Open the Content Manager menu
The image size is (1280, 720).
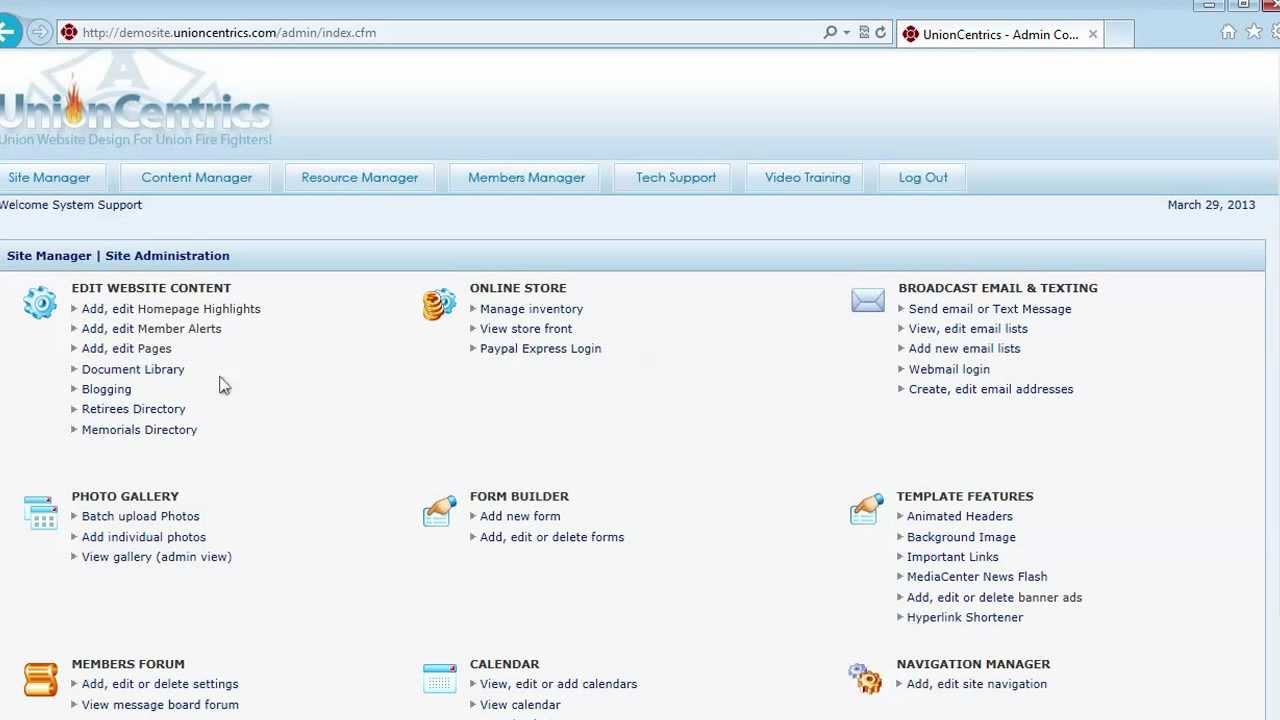pos(197,177)
